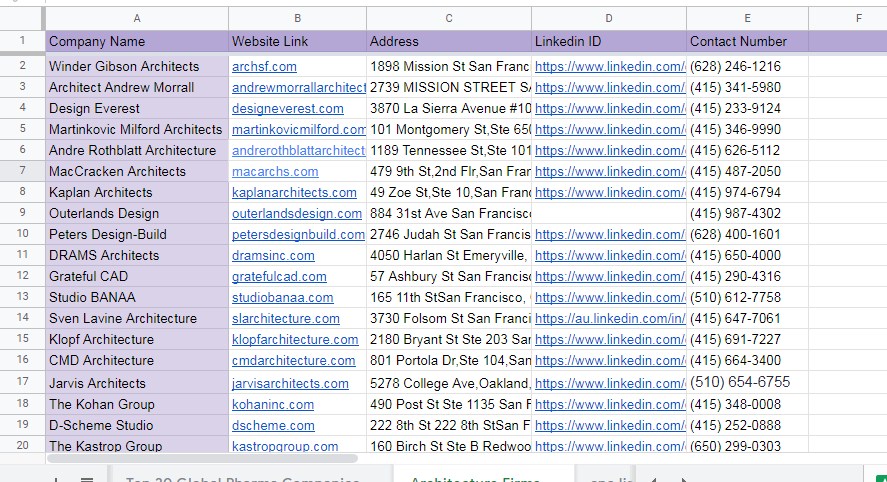Image resolution: width=887 pixels, height=482 pixels.
Task: Click the horizontal scrollbar thumb
Action: 202,458
